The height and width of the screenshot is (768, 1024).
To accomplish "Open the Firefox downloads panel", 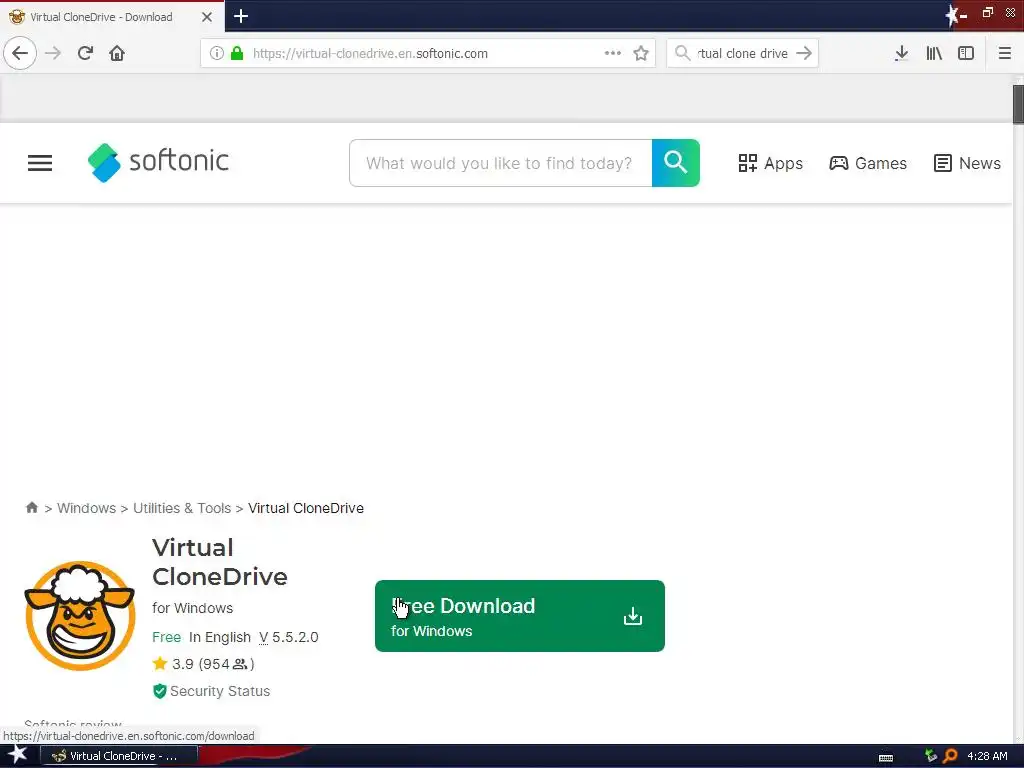I will click(901, 53).
